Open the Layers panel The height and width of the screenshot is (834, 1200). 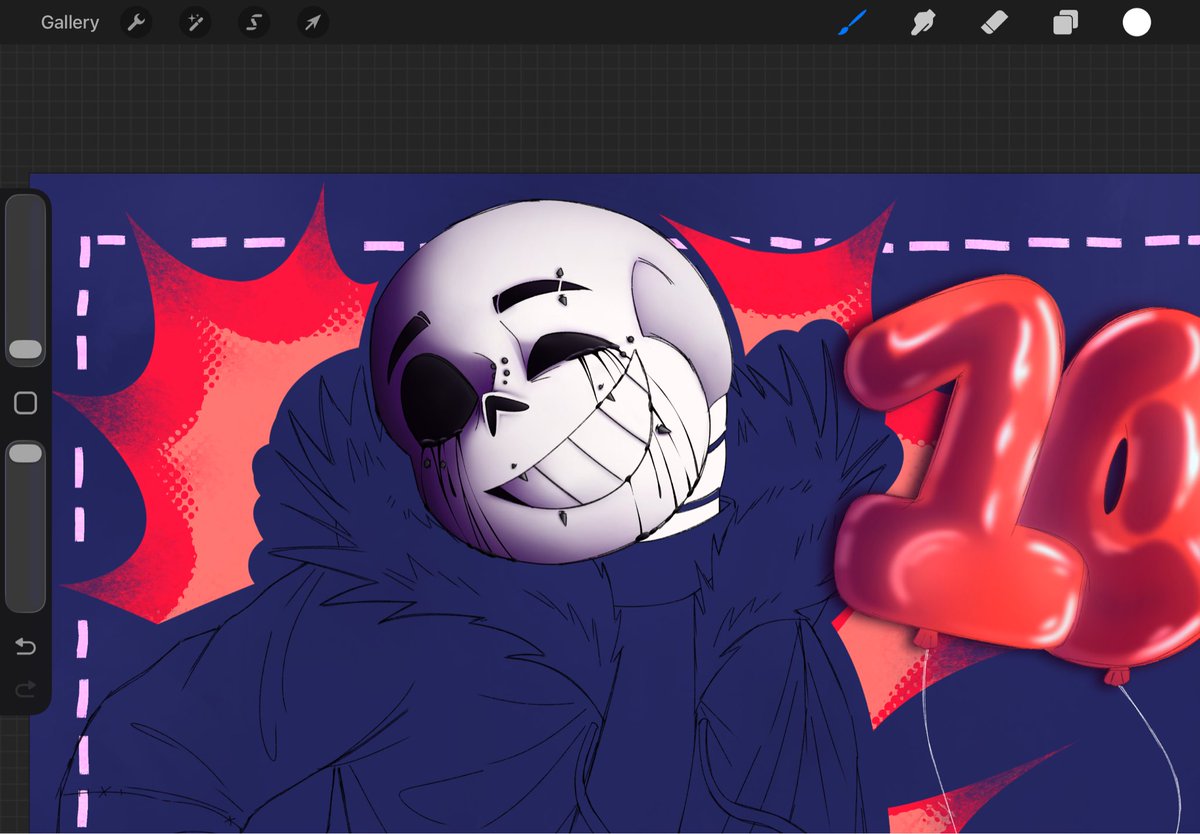point(1065,22)
